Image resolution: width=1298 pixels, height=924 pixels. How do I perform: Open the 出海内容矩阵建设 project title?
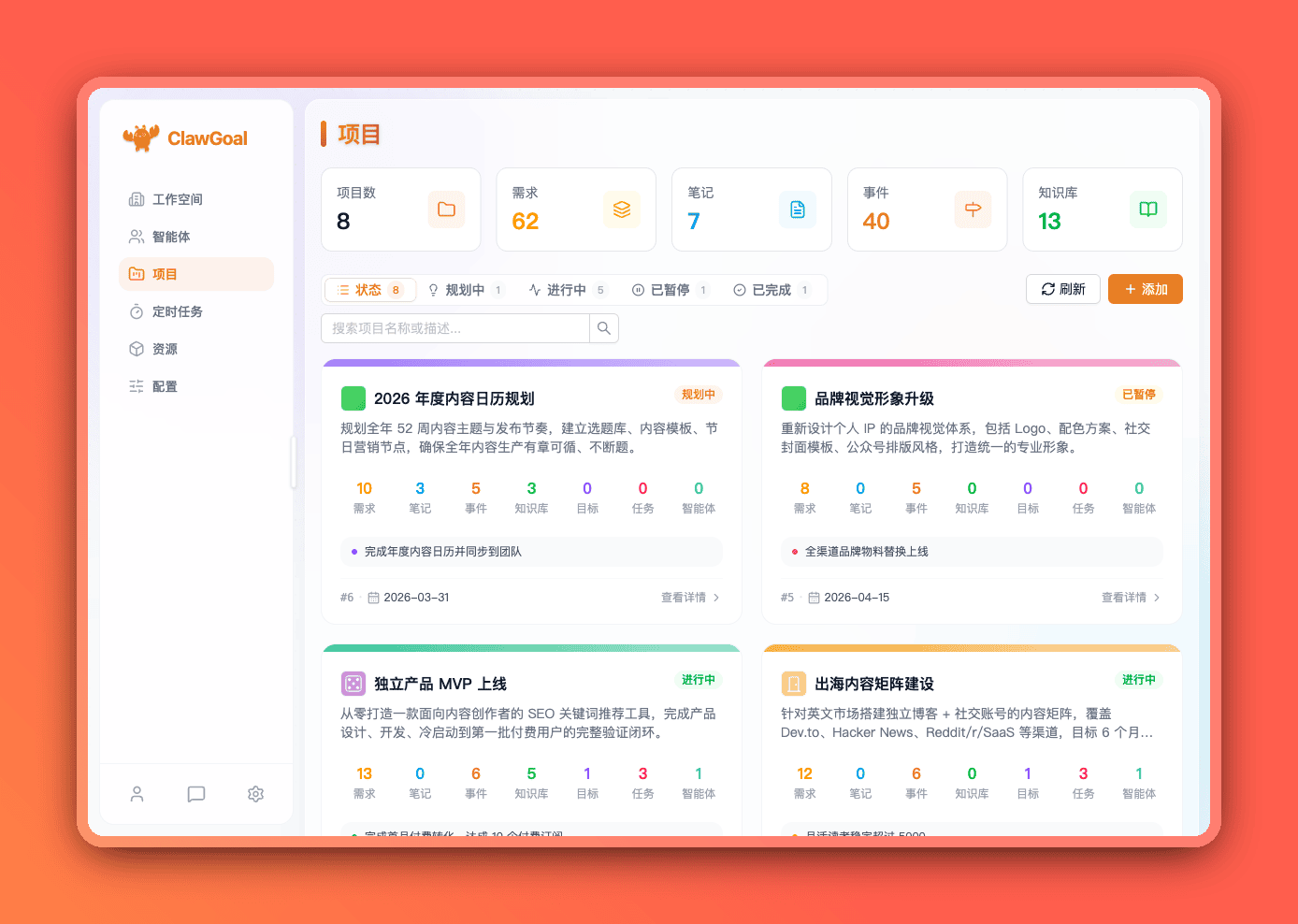click(874, 684)
